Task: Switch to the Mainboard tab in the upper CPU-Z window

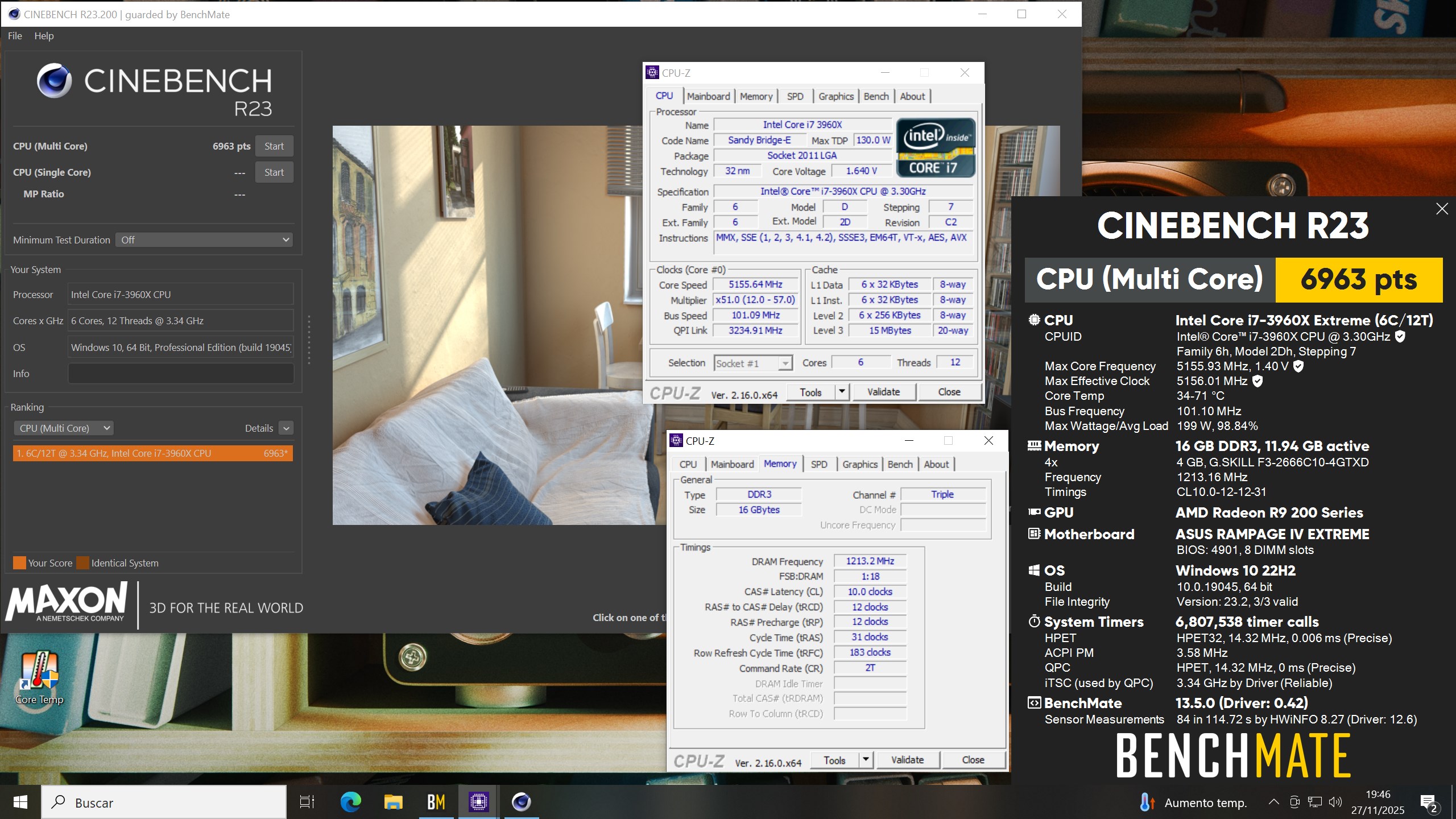Action: pos(708,96)
